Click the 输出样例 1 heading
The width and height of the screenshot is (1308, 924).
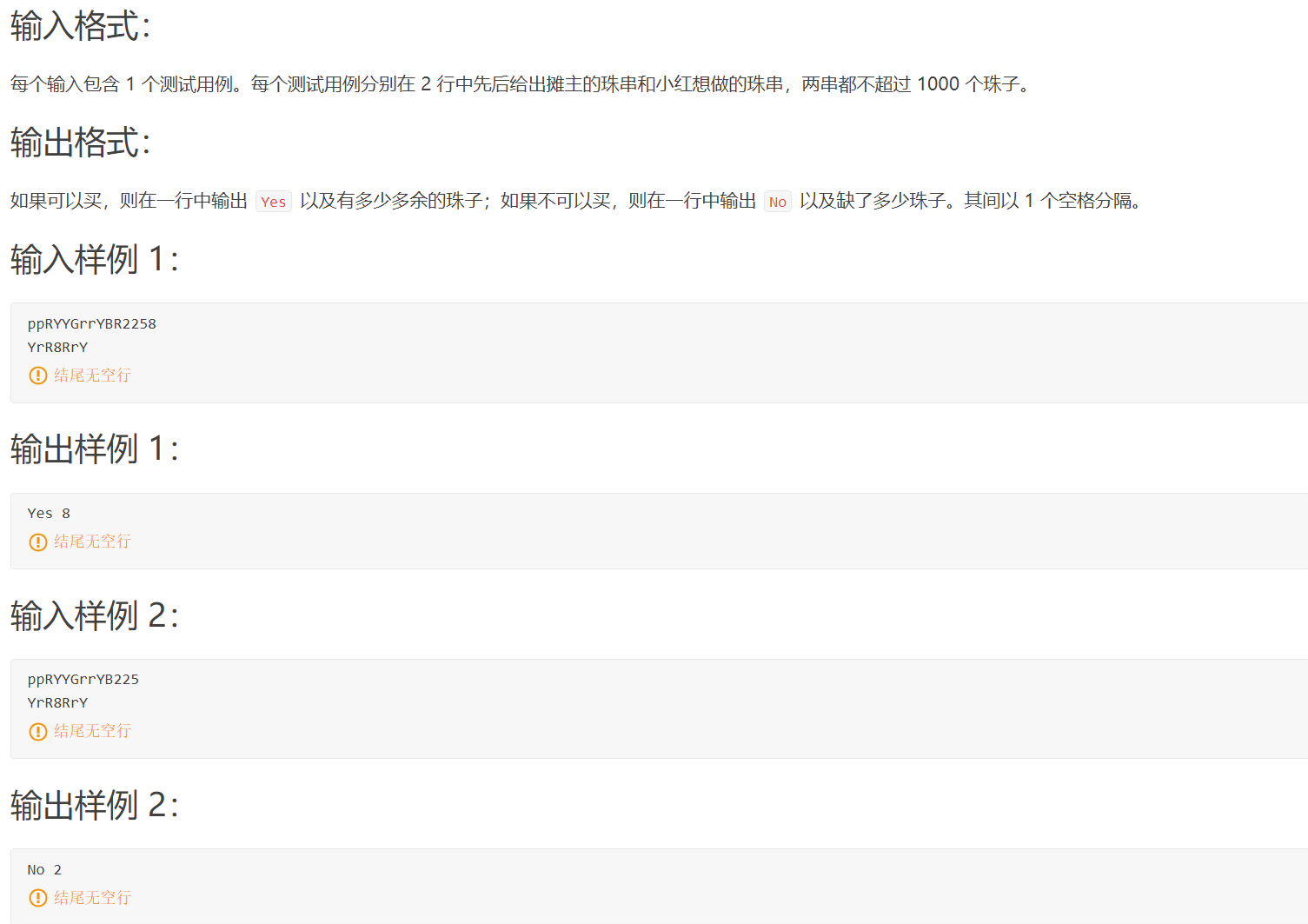pyautogui.click(x=95, y=449)
